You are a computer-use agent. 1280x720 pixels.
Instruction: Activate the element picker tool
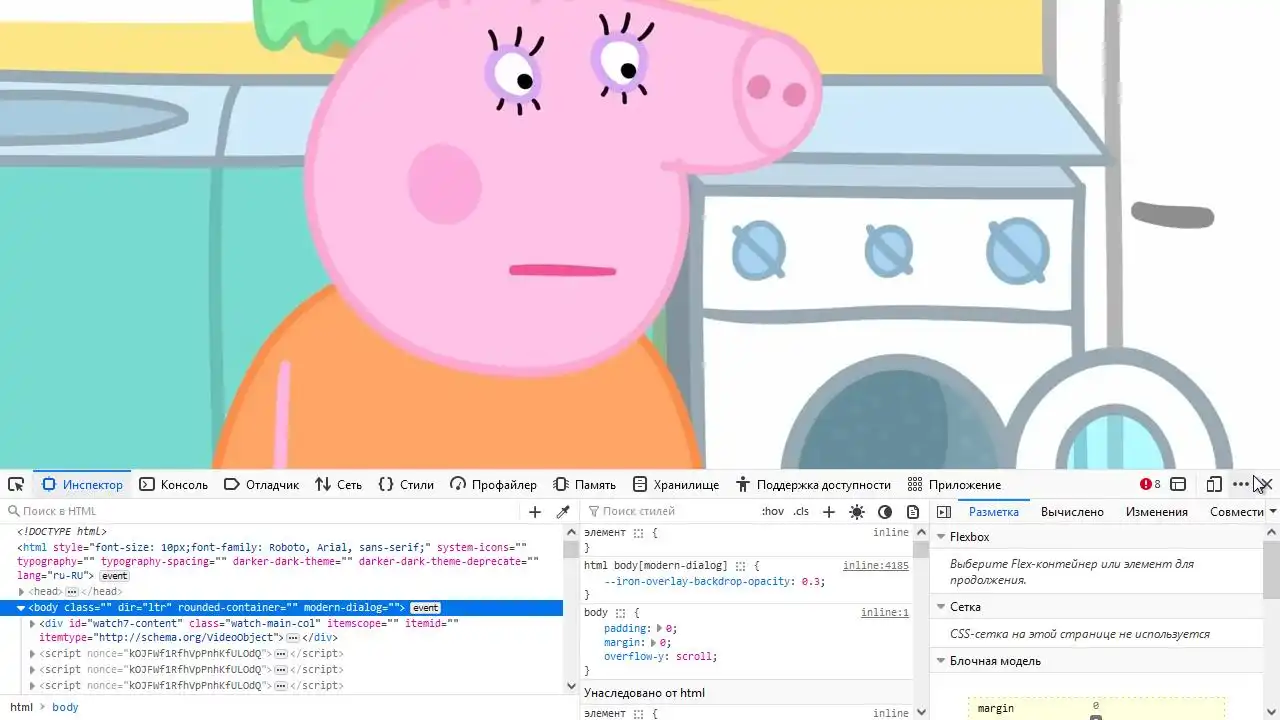click(16, 484)
